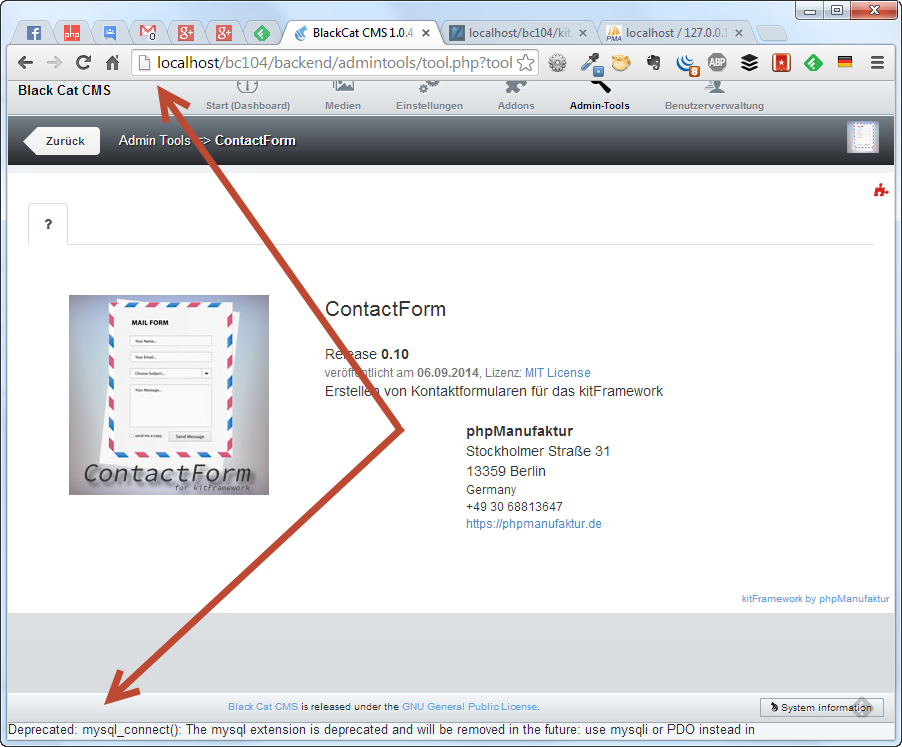Switch to the localhost/bc104/kit browser tab
The image size is (902, 747).
[510, 33]
